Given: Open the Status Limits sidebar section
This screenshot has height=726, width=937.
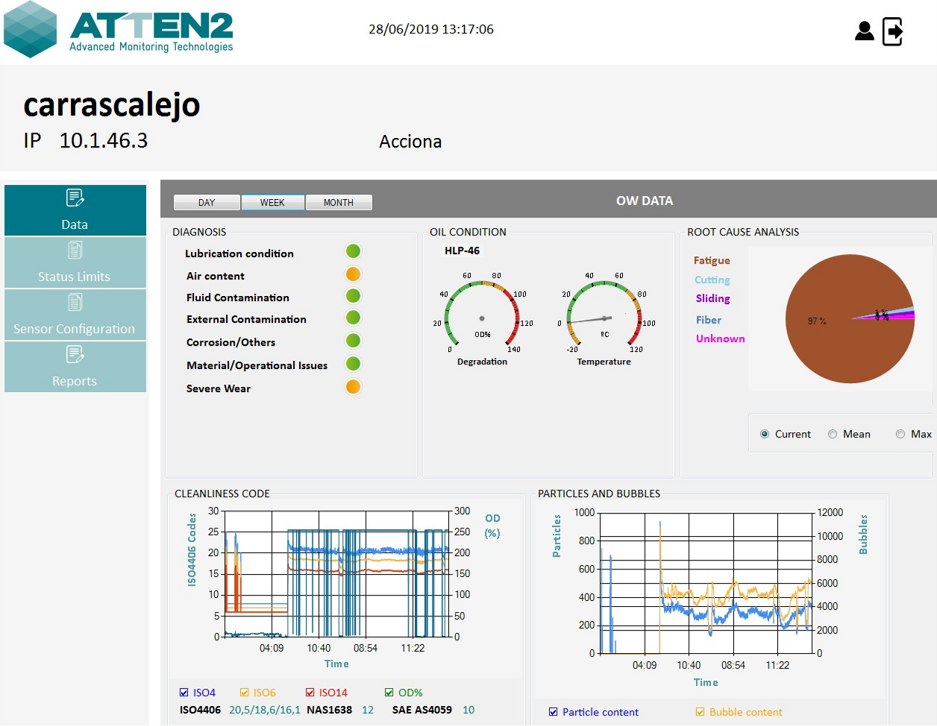Looking at the screenshot, I should tap(75, 263).
